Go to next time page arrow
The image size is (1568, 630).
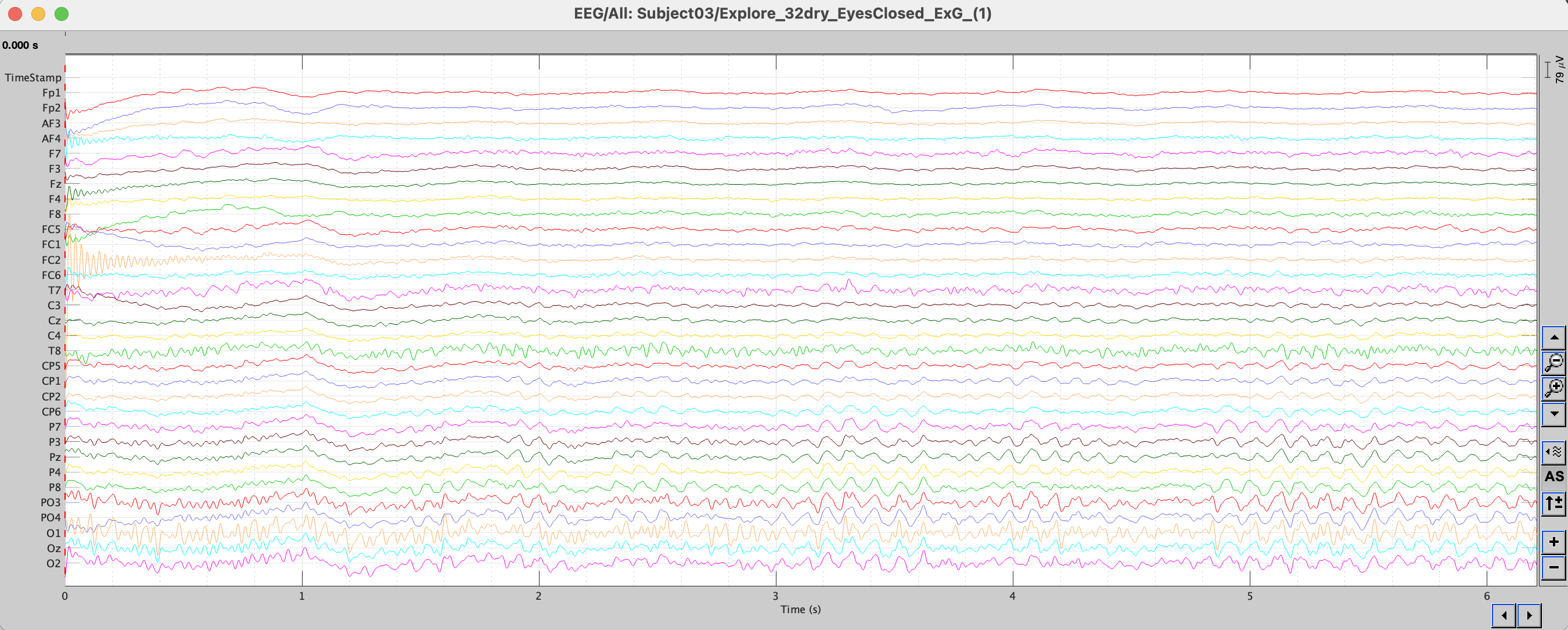click(x=1529, y=615)
